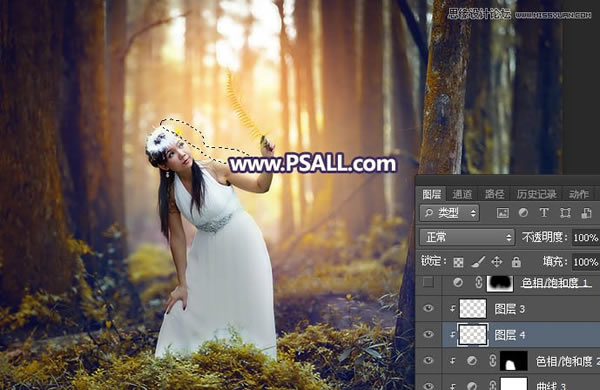The image size is (600, 390).
Task: Hide 曲线 3 layer eye icon
Action: pos(428,386)
